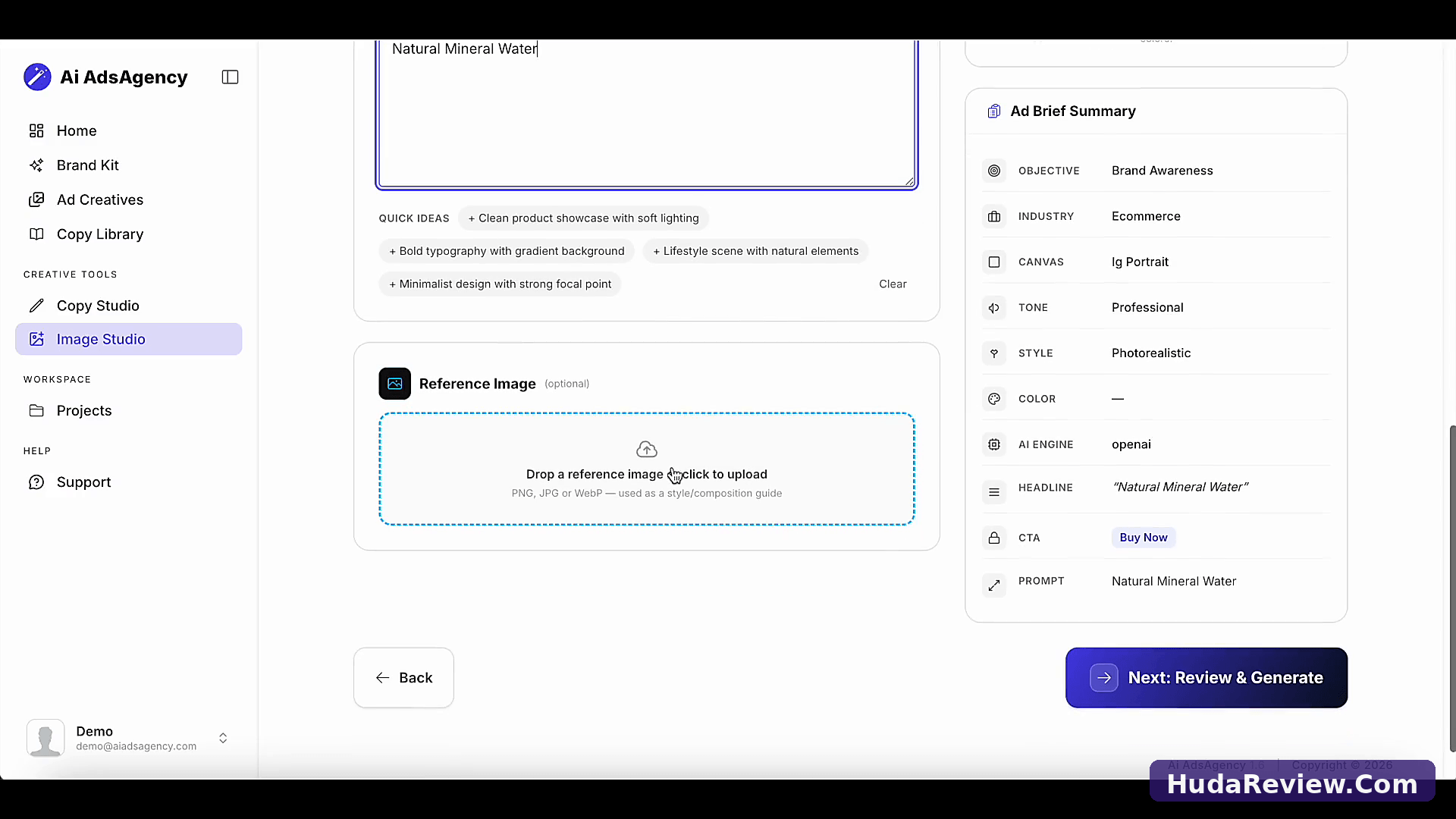Click the Color palette icon
The width and height of the screenshot is (1456, 819).
tap(994, 399)
